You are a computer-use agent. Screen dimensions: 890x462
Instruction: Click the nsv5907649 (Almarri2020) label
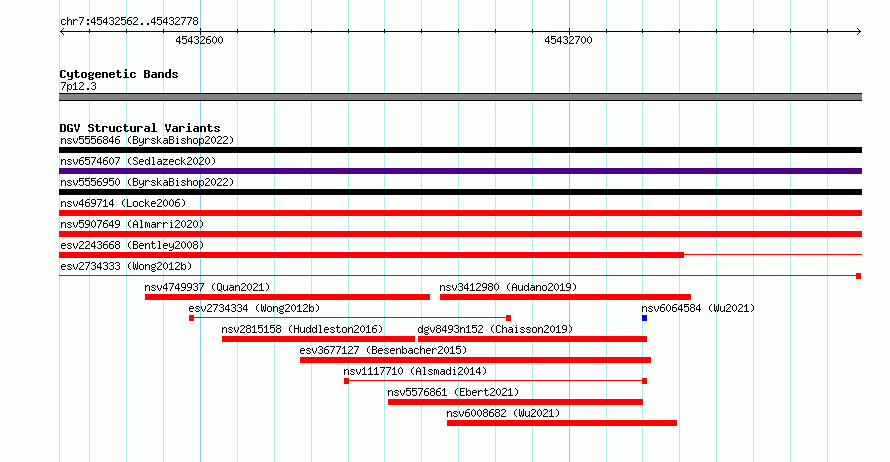[132, 224]
